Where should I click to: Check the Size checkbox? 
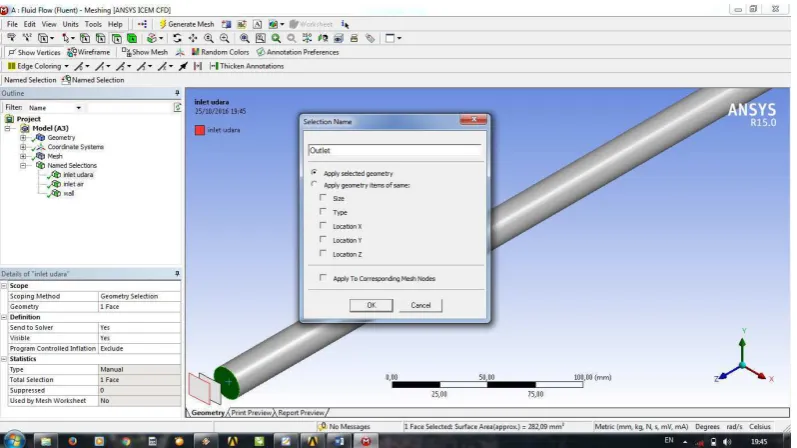(x=323, y=198)
